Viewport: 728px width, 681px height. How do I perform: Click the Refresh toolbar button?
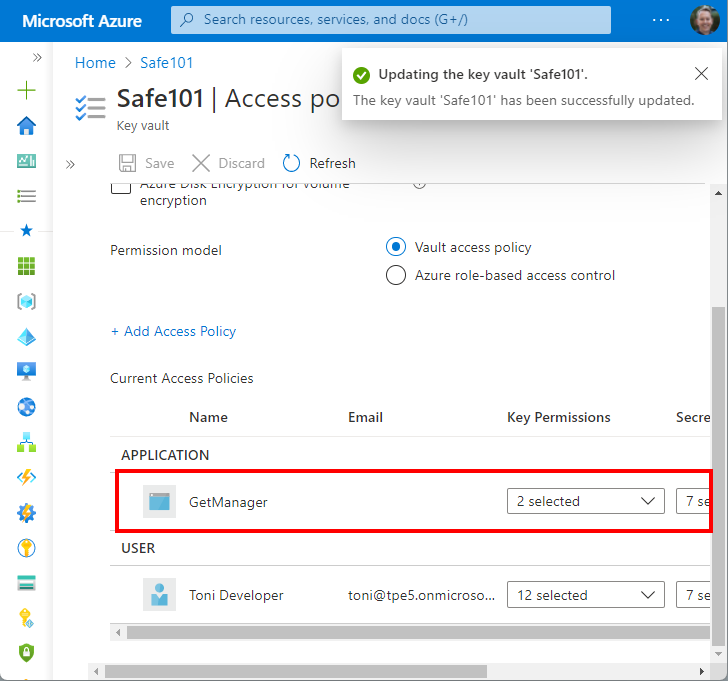(319, 163)
